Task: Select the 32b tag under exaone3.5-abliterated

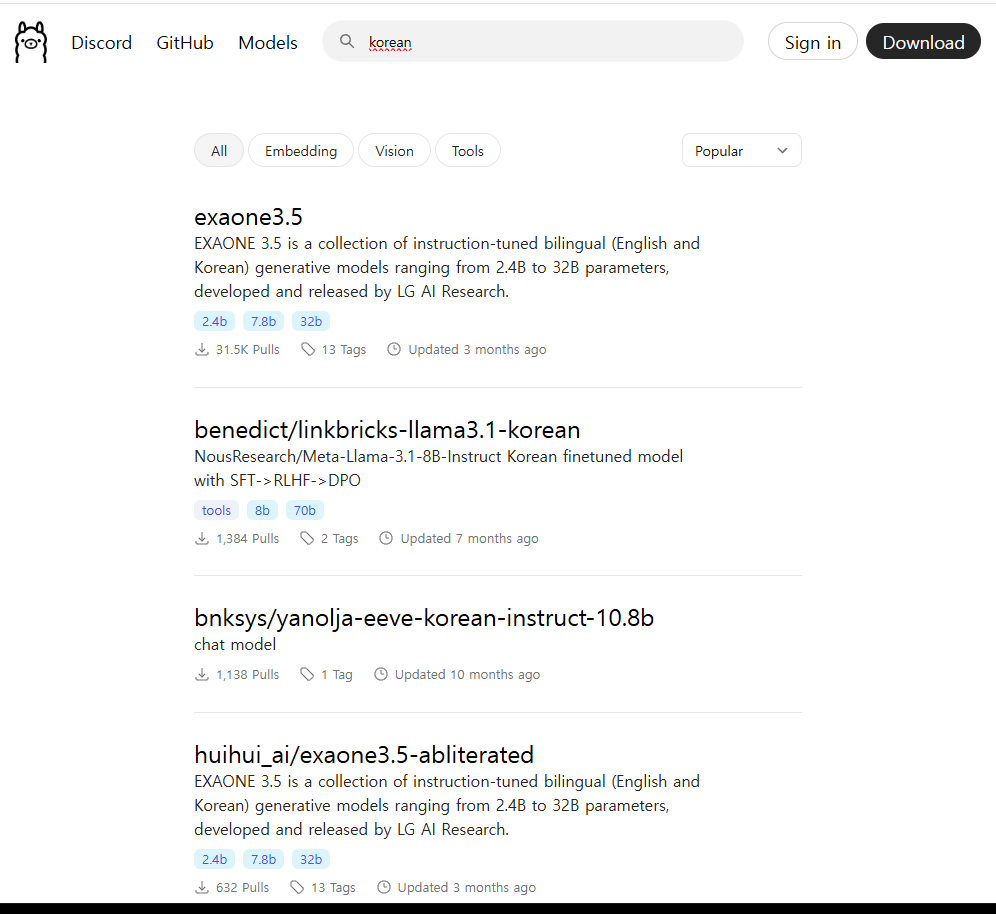Action: [311, 859]
